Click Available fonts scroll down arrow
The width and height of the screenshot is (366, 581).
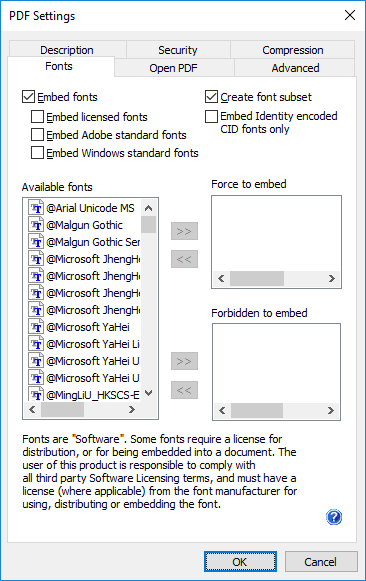click(x=149, y=393)
